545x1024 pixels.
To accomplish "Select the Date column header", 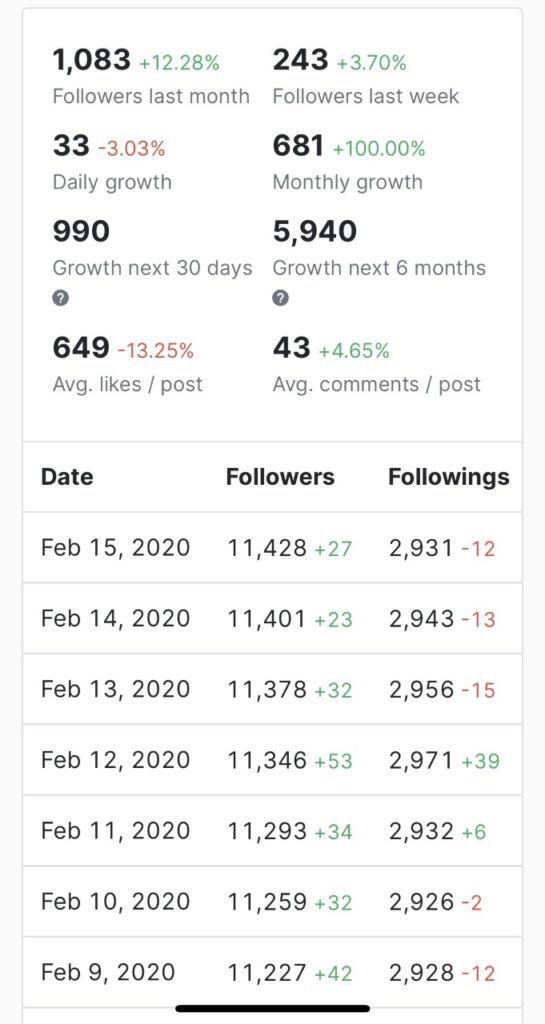I will tap(67, 477).
